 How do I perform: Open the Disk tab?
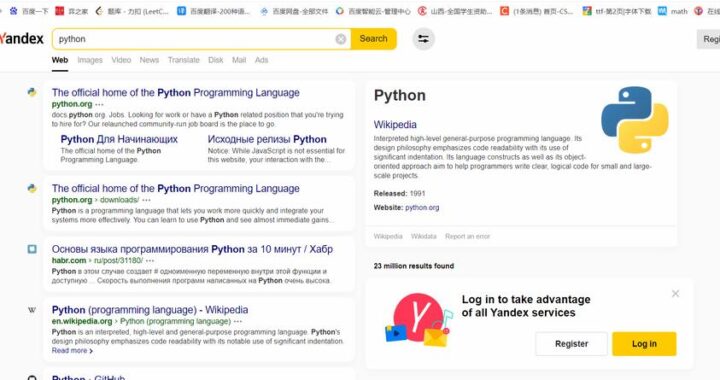pyautogui.click(x=215, y=60)
